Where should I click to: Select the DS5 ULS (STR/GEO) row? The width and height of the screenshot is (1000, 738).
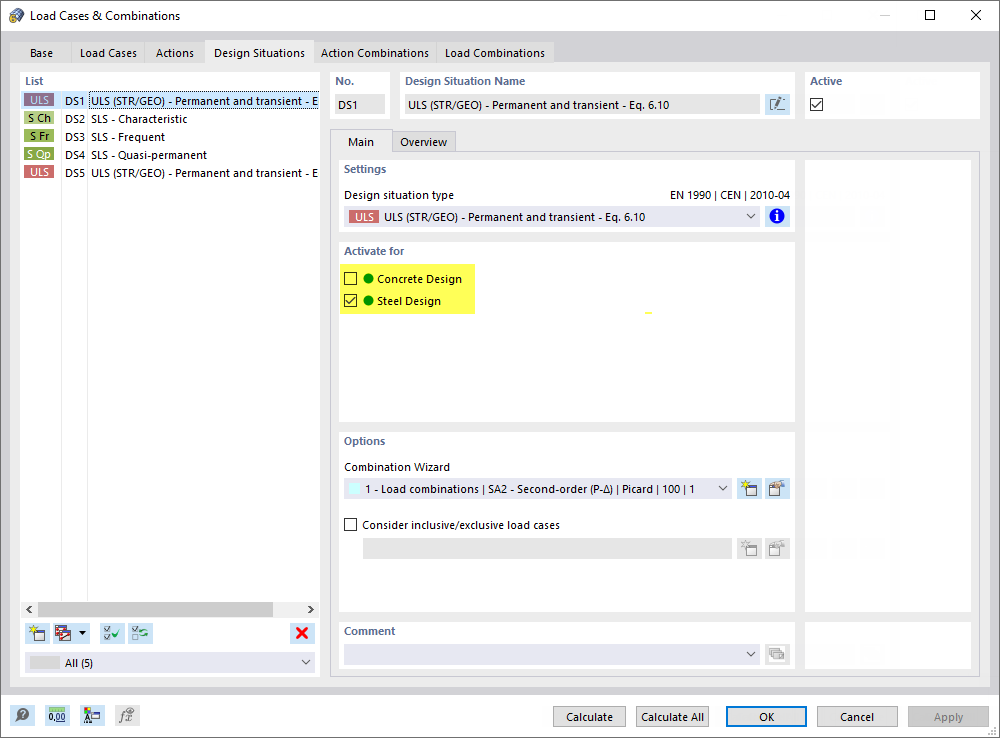tap(171, 172)
